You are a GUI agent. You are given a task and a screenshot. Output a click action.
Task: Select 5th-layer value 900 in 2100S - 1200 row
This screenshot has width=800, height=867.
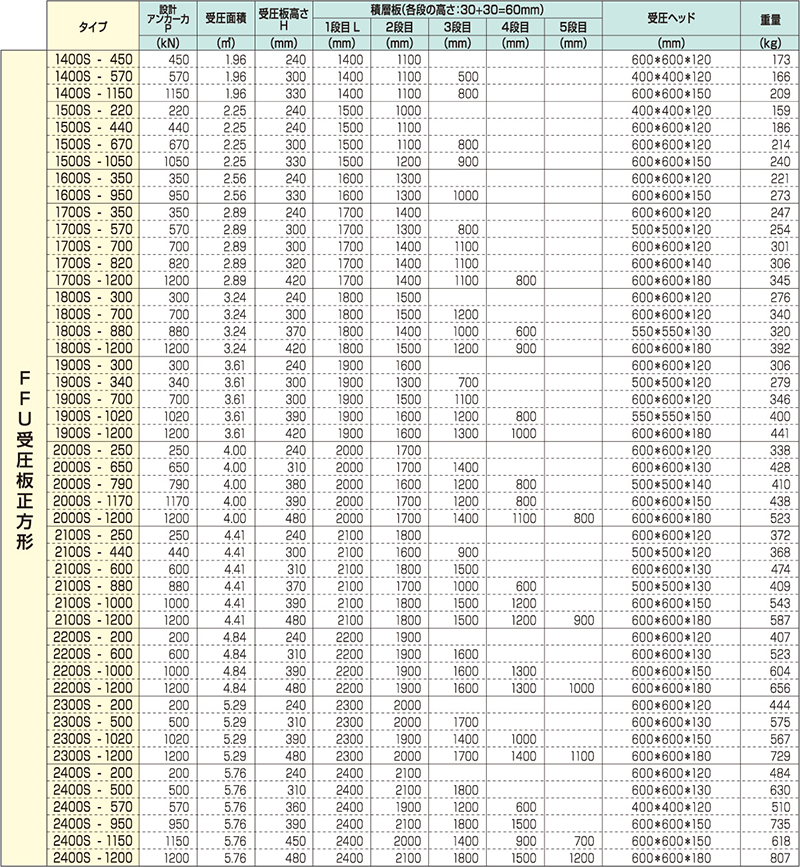[x=584, y=620]
